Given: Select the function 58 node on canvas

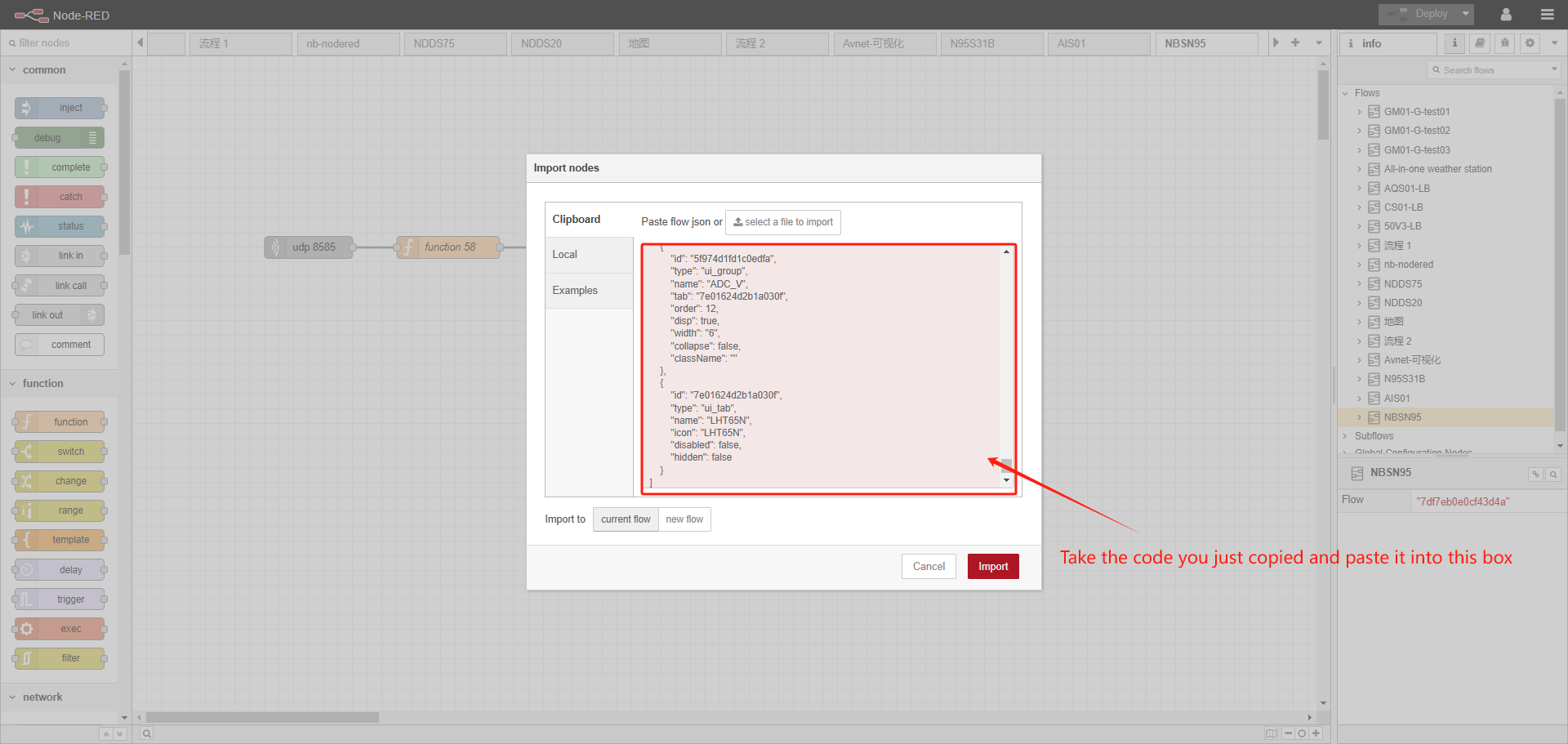Looking at the screenshot, I should coord(448,247).
